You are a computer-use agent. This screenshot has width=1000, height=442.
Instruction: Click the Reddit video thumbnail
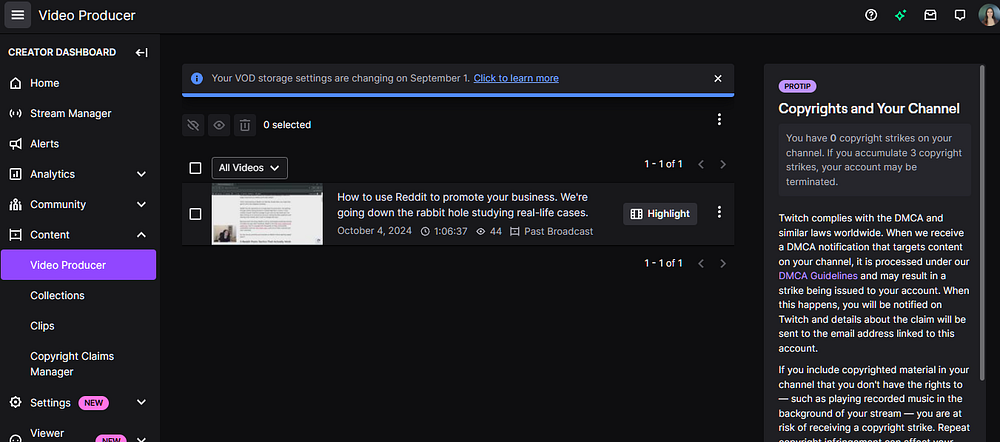coord(267,214)
